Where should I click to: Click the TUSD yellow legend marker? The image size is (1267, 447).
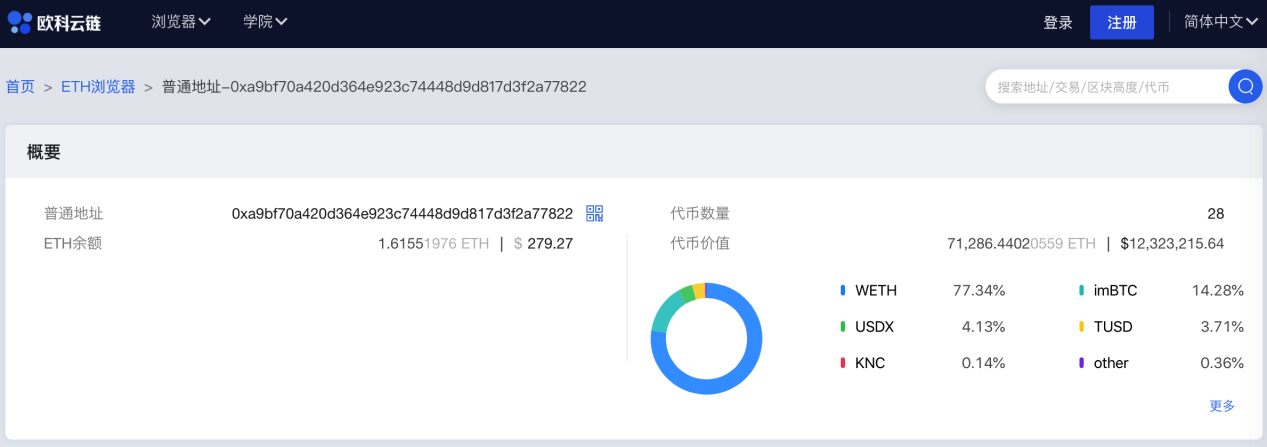point(1082,327)
